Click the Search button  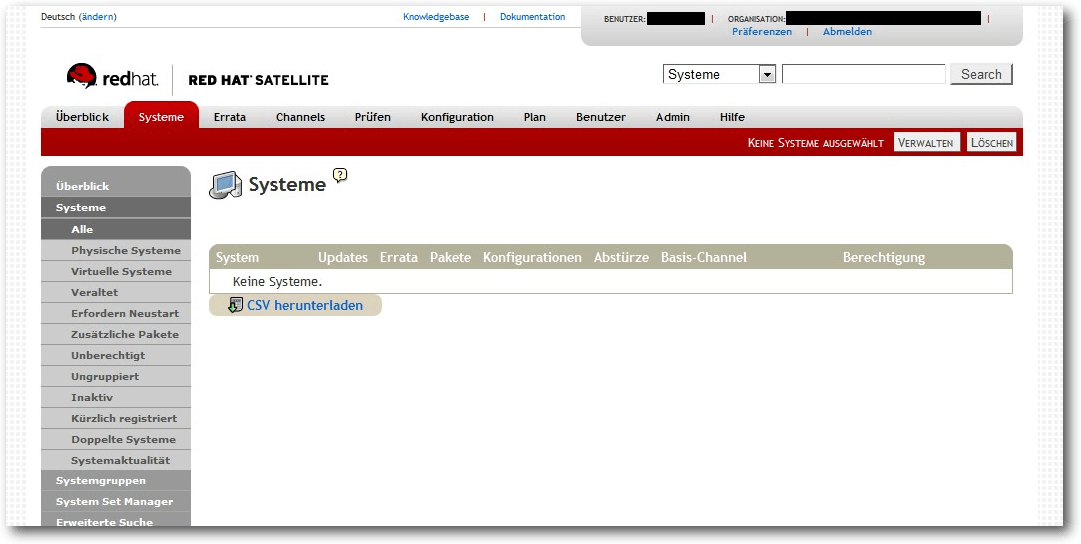point(981,74)
